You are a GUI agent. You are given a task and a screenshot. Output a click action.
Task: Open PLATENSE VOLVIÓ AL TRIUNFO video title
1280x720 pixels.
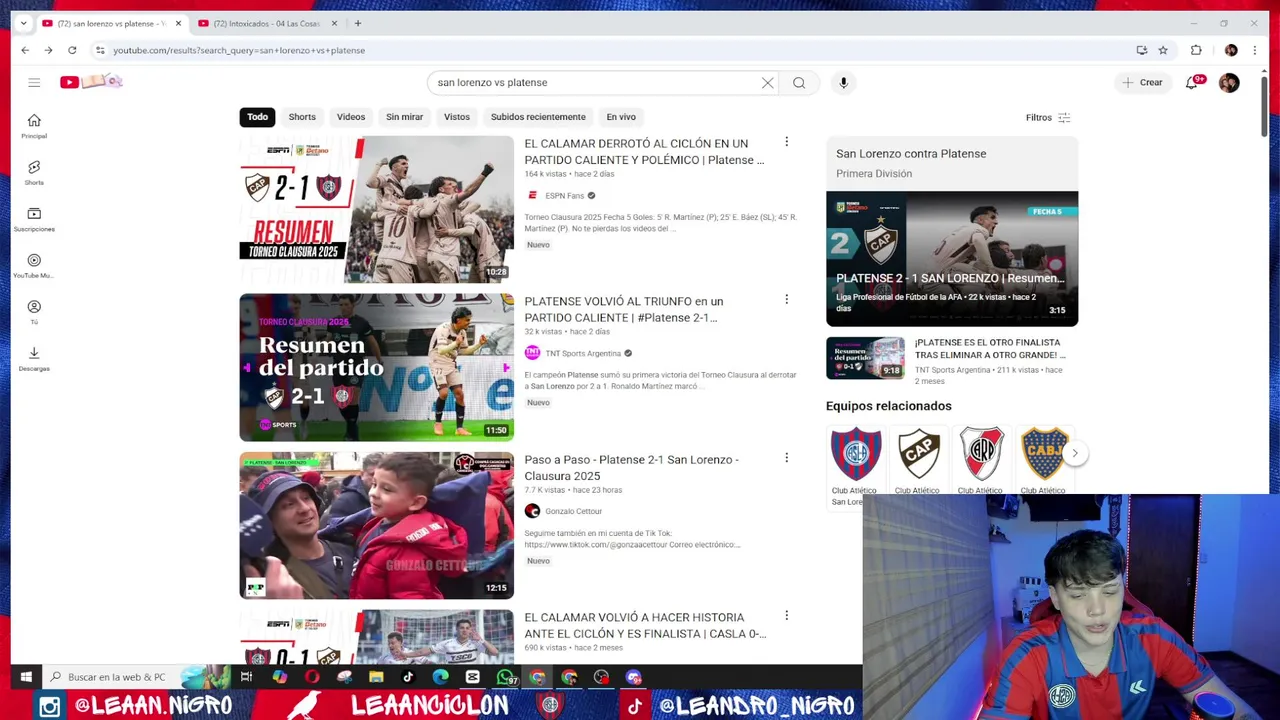point(623,309)
